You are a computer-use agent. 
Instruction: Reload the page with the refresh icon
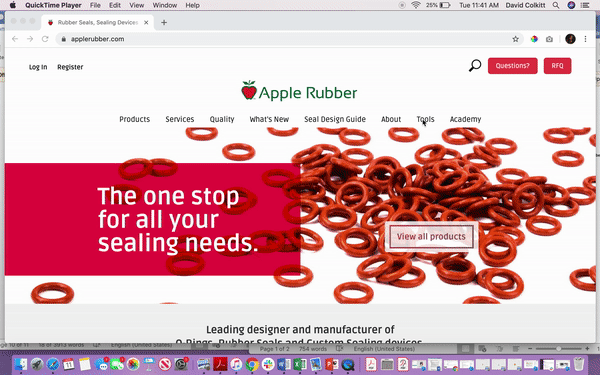tap(45, 39)
